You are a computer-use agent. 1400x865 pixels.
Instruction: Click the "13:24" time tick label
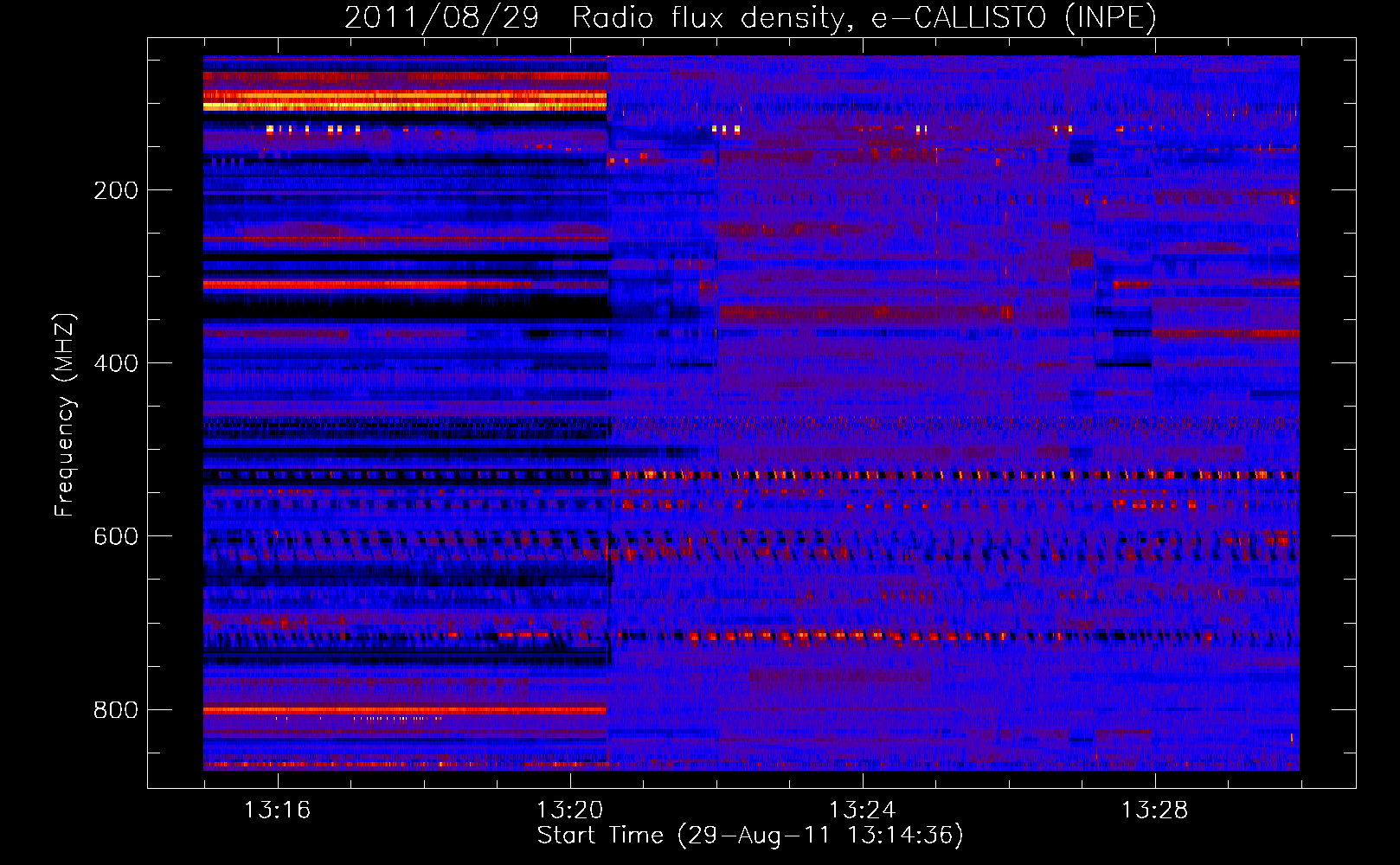(x=862, y=810)
